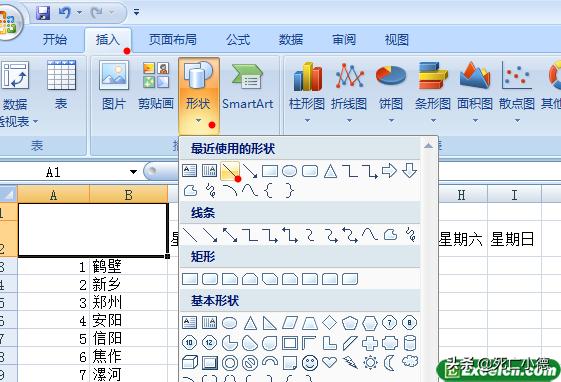
Task: Select the text box in recent shapes
Action: (189, 171)
